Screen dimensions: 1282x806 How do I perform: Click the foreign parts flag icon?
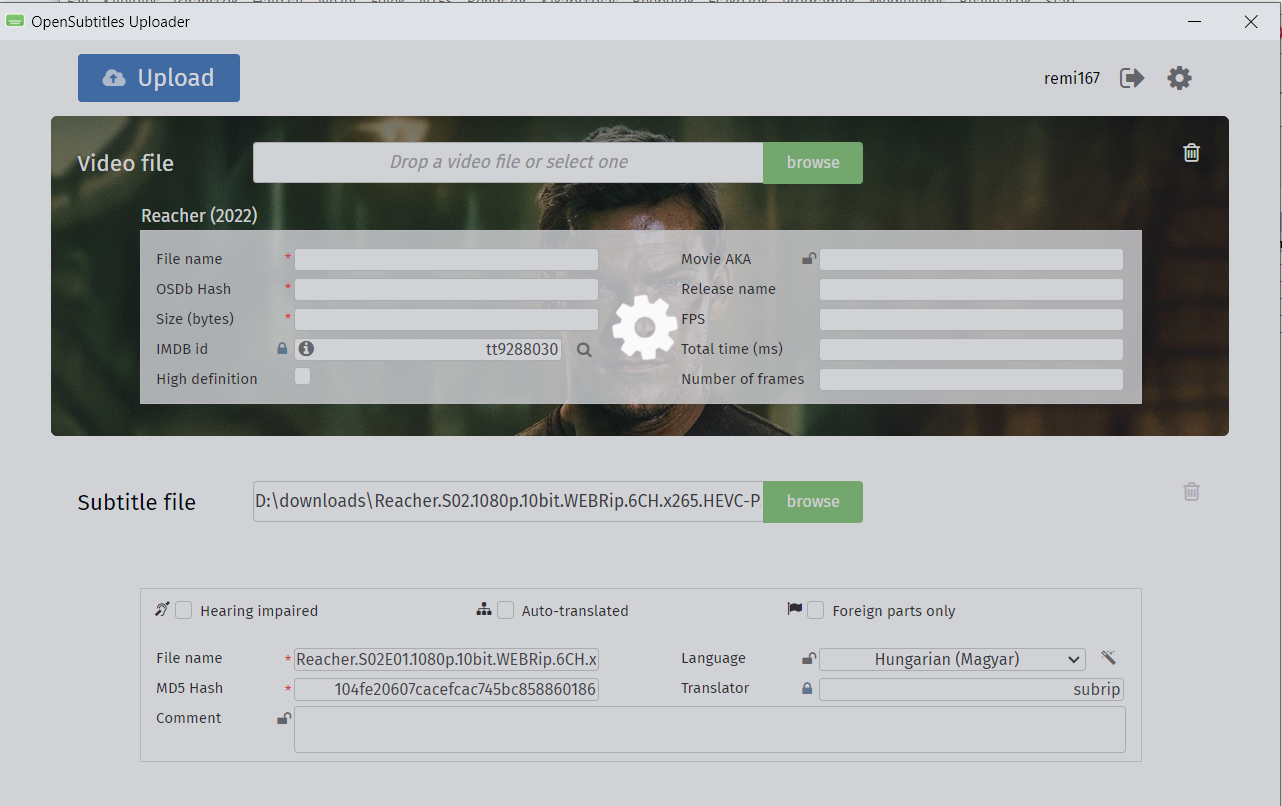pos(795,608)
